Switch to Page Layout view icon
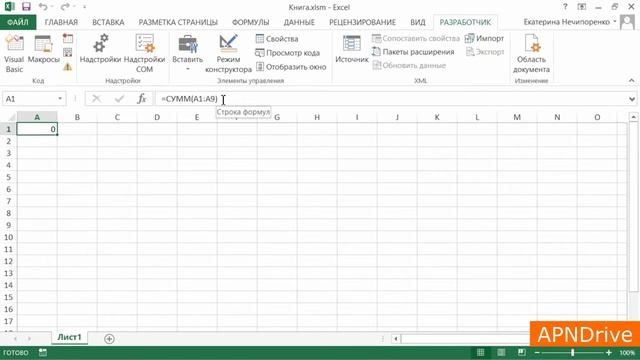The image size is (640, 360). pyautogui.click(x=501, y=352)
